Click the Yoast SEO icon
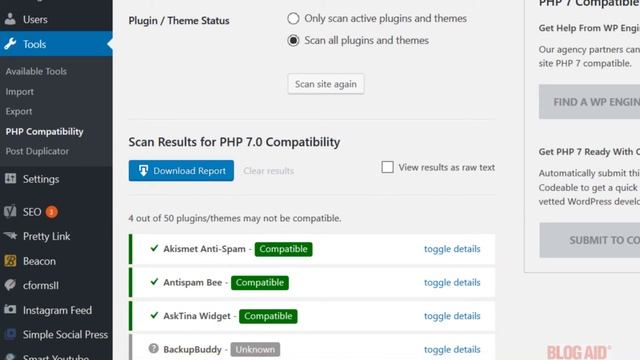Viewport: 640px width, 360px height. pyautogui.click(x=10, y=211)
